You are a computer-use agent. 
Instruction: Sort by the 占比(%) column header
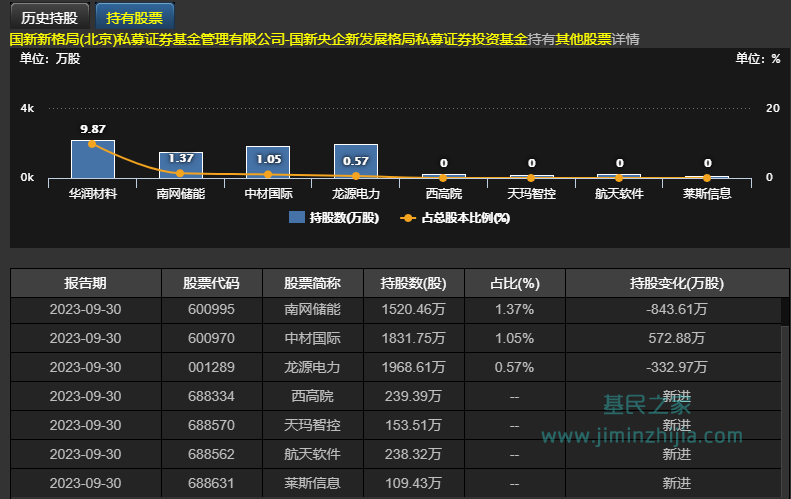click(x=515, y=283)
